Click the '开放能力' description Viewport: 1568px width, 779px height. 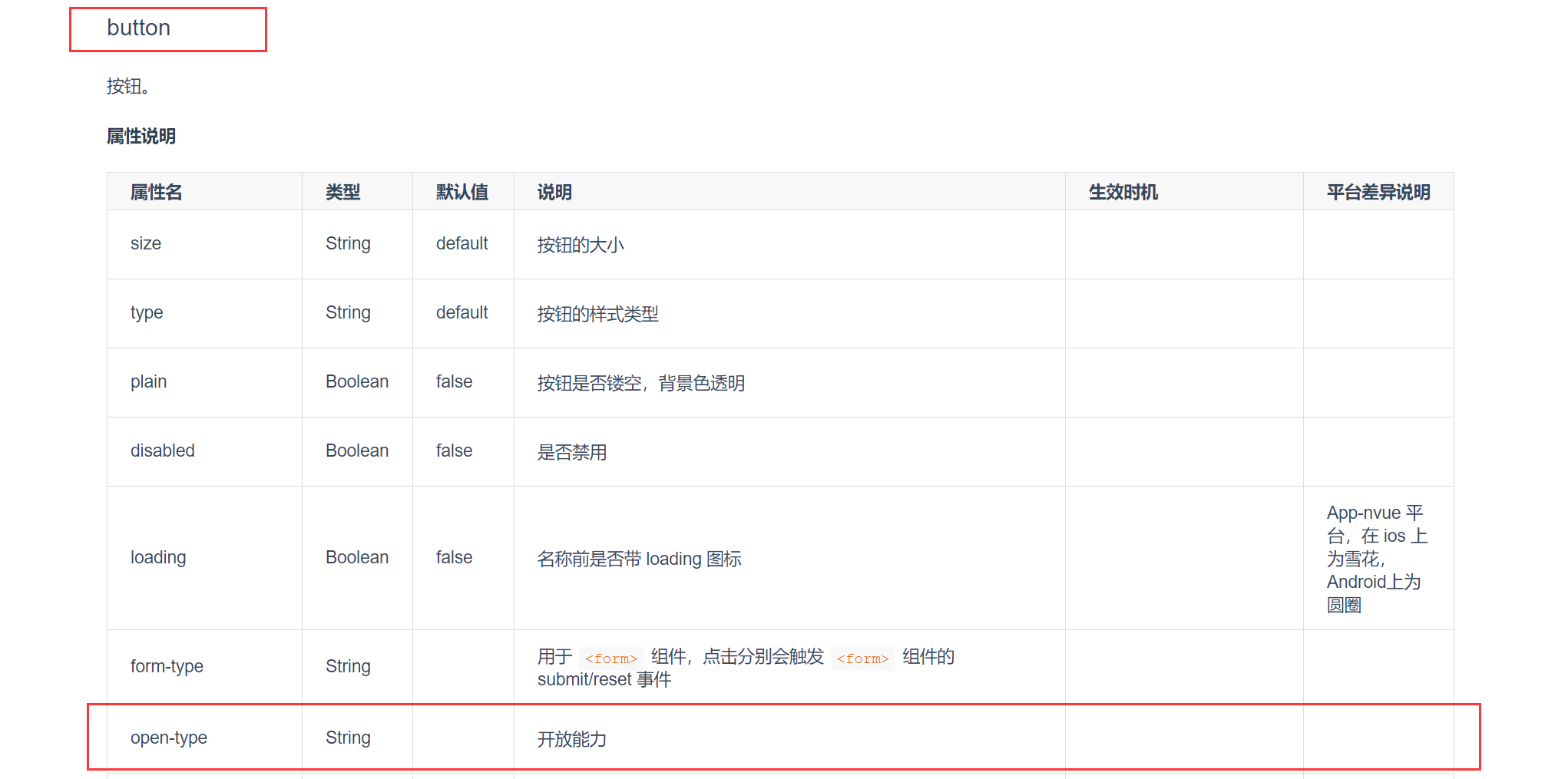[572, 739]
